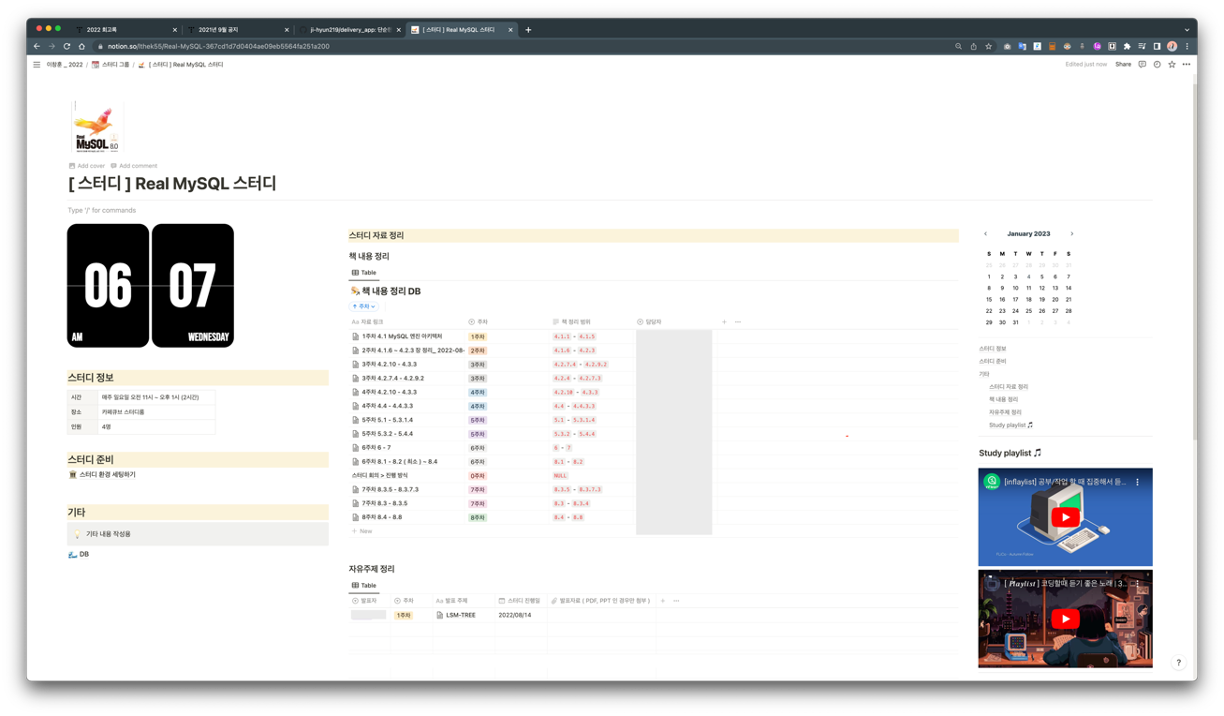Screen dimensions: 1224x716
Task: Open the 주차 sort dropdown chip
Action: tap(363, 306)
